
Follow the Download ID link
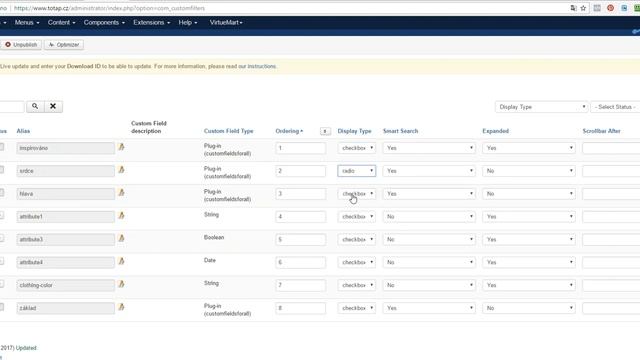84,66
